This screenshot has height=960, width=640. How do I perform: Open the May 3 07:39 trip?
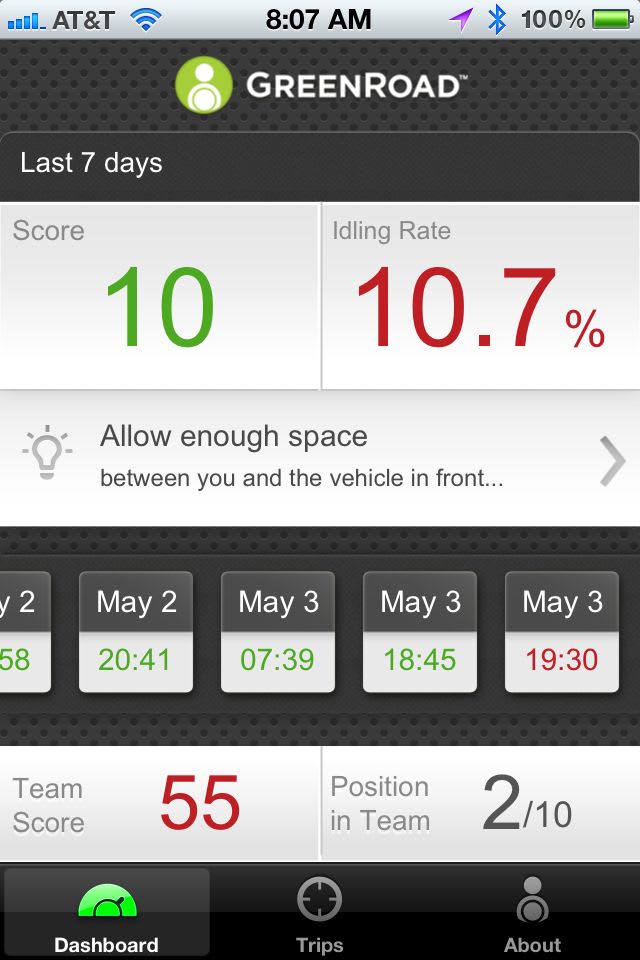[278, 631]
